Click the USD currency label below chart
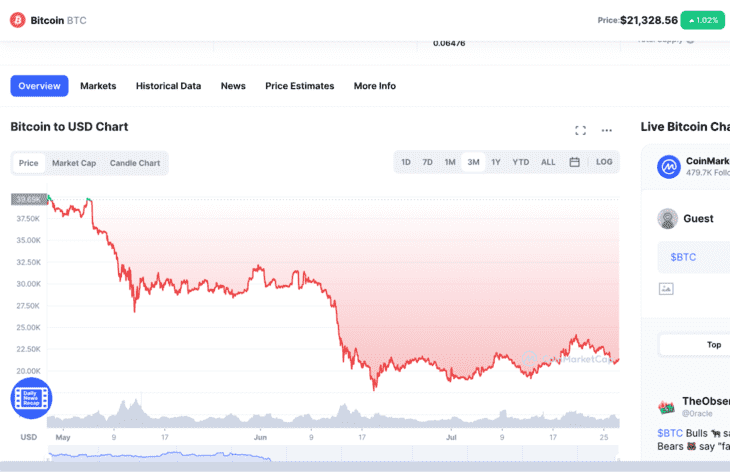The height and width of the screenshot is (472, 730). pyautogui.click(x=29, y=437)
